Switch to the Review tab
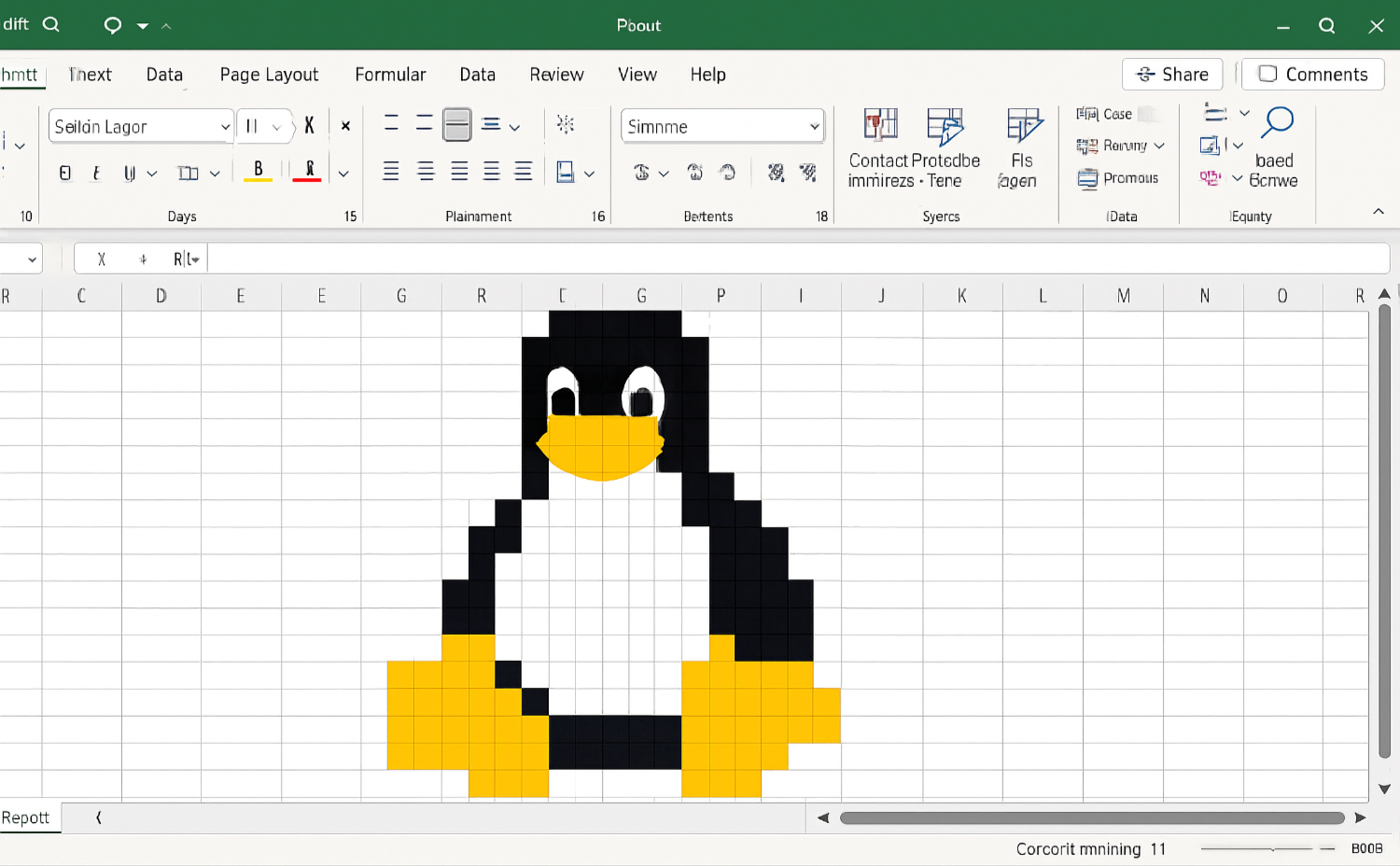This screenshot has height=866, width=1400. 556,75
